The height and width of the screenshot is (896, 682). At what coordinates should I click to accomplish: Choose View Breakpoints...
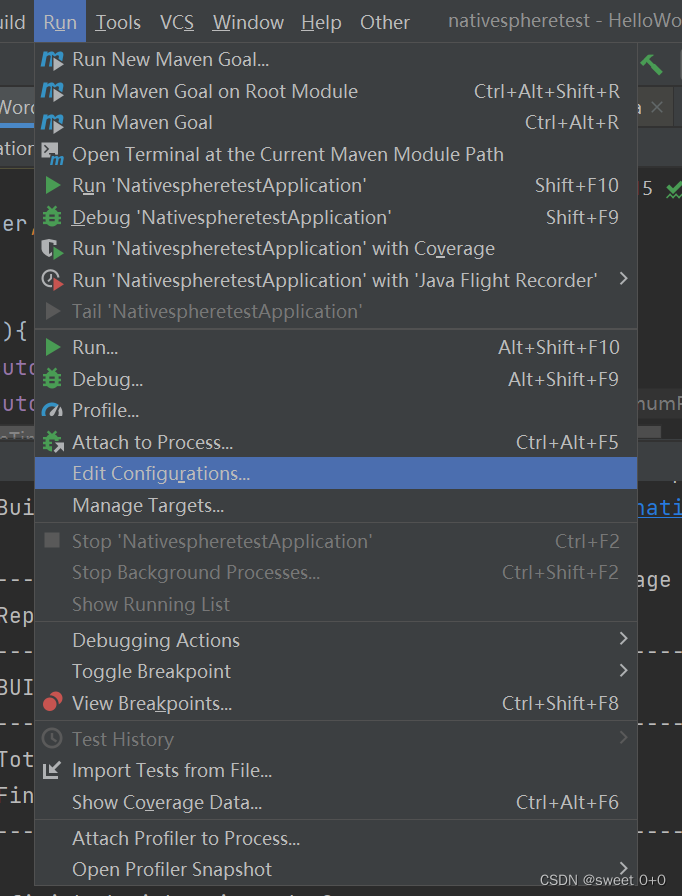pyautogui.click(x=336, y=703)
